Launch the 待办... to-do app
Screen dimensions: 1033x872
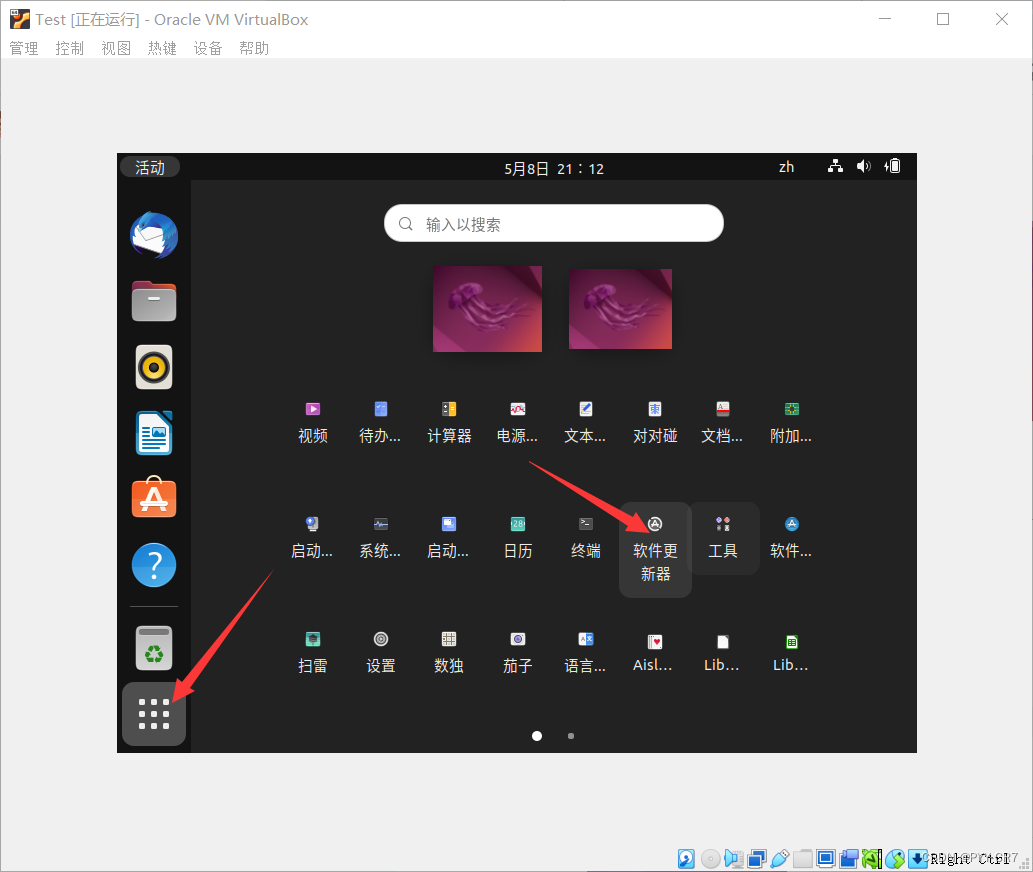380,422
